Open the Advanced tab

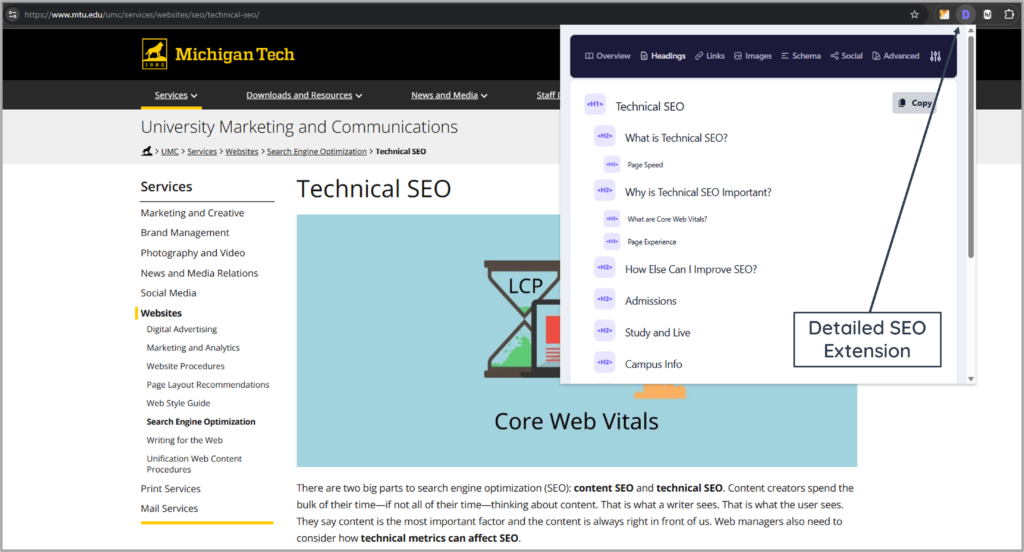point(895,56)
